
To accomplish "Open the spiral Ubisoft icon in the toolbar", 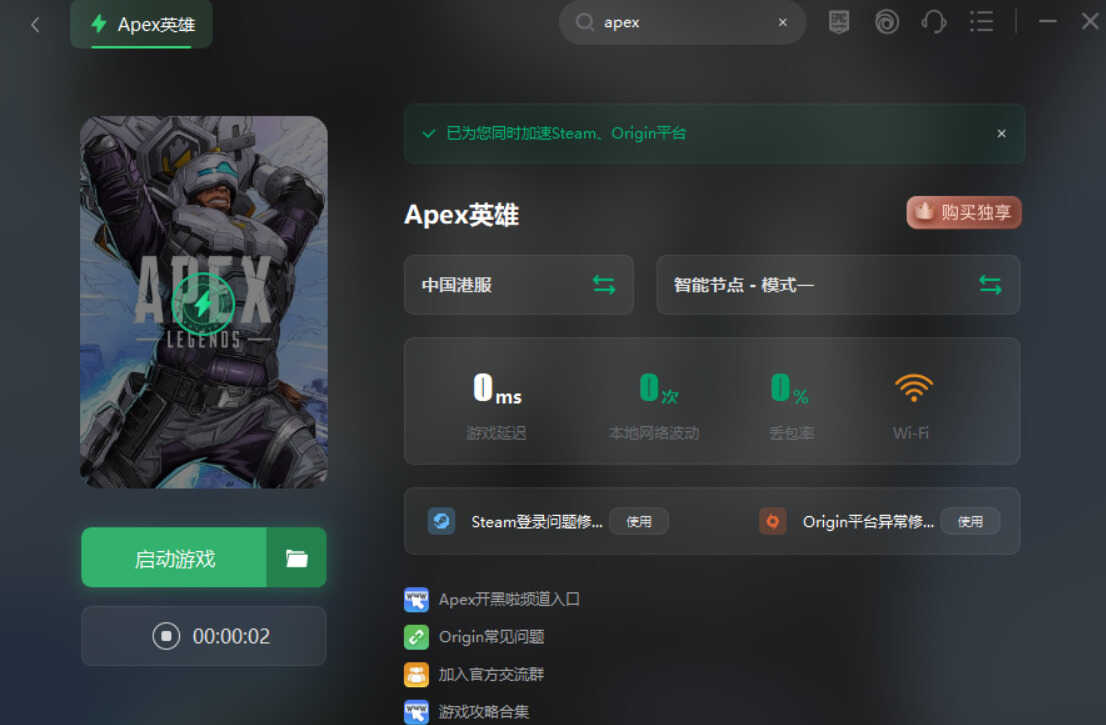I will tap(887, 22).
